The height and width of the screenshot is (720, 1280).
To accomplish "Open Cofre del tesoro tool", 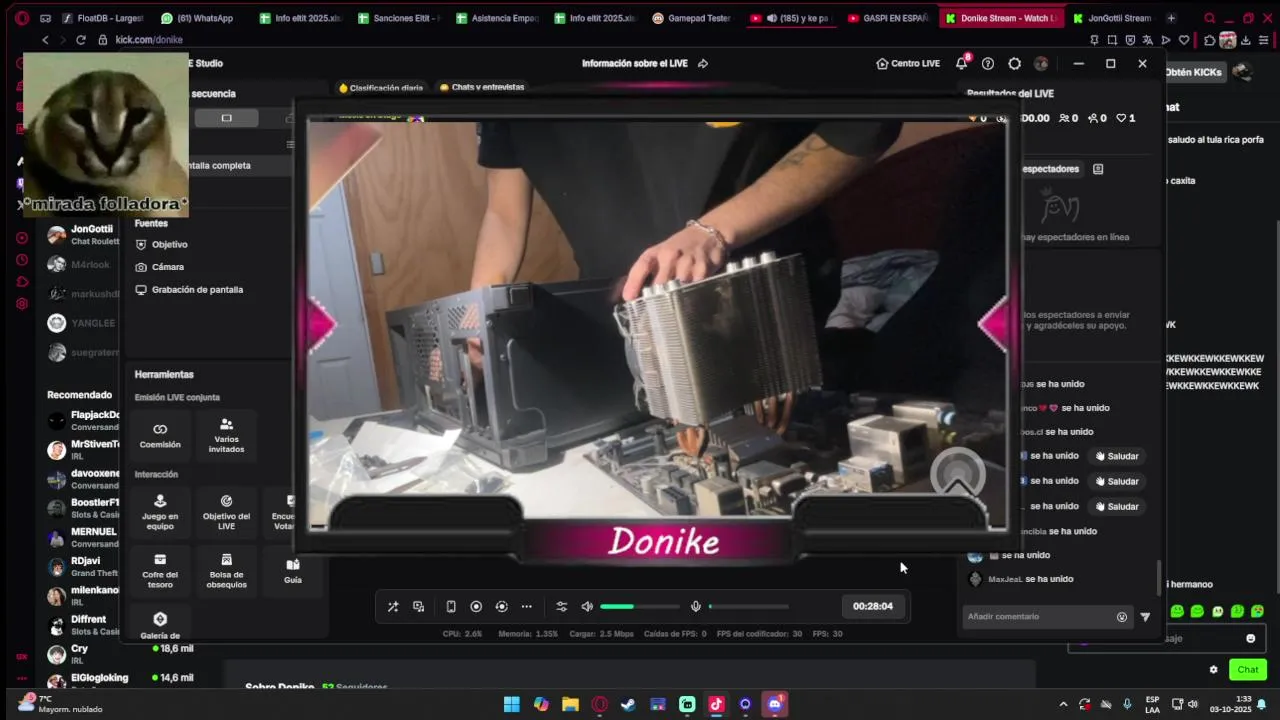I will (160, 571).
